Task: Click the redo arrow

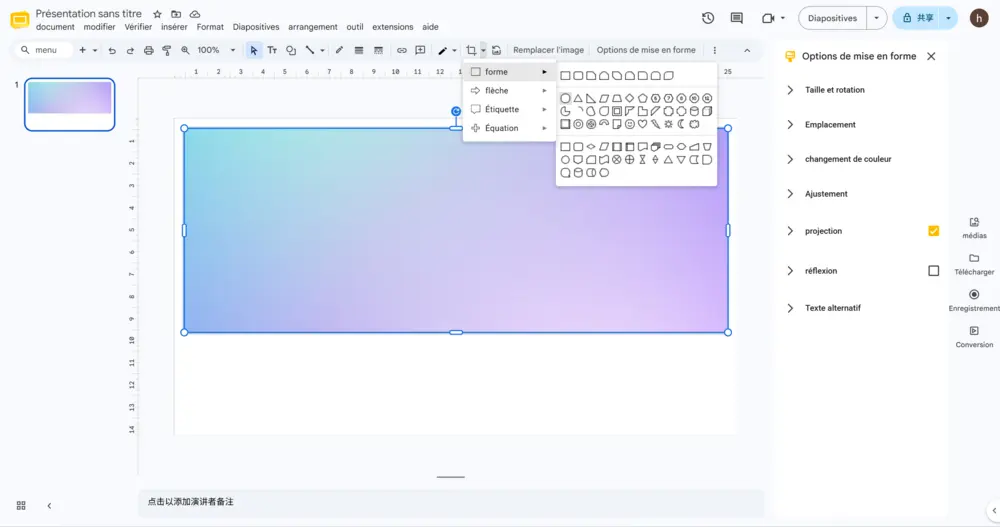Action: click(130, 50)
